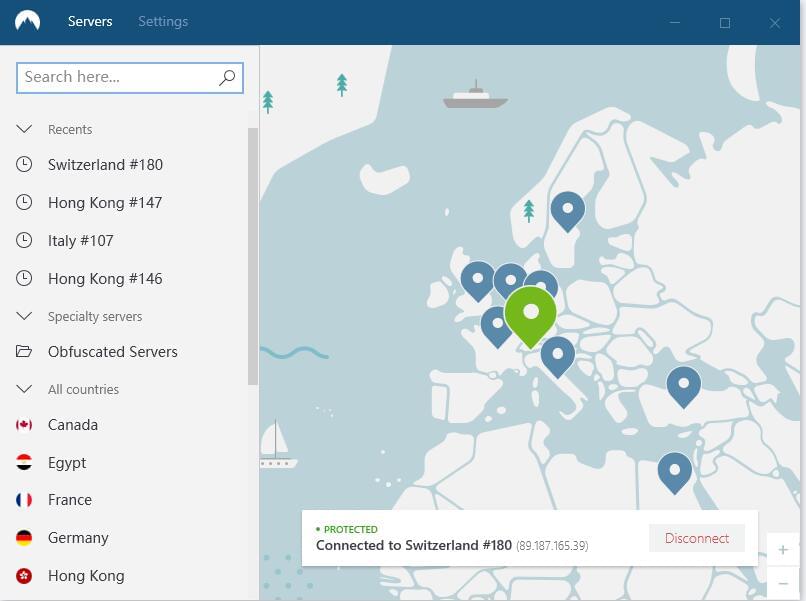Click the NordVPN mountain logo
Viewport: 806px width, 601px height.
click(x=27, y=21)
